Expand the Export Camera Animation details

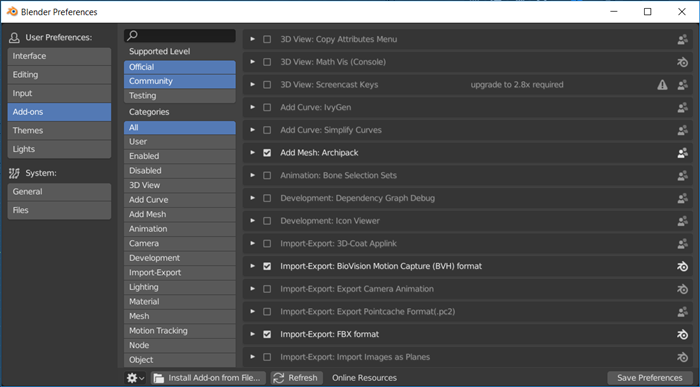click(252, 289)
